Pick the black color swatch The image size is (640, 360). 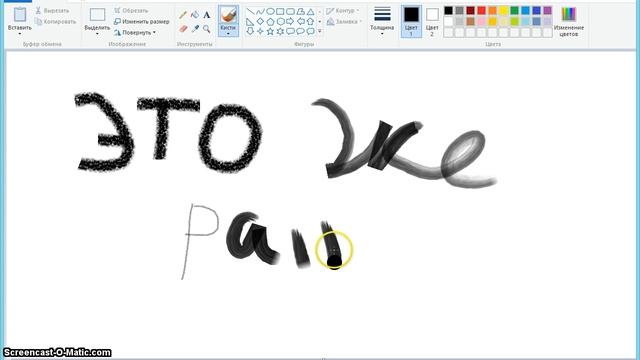pos(449,11)
